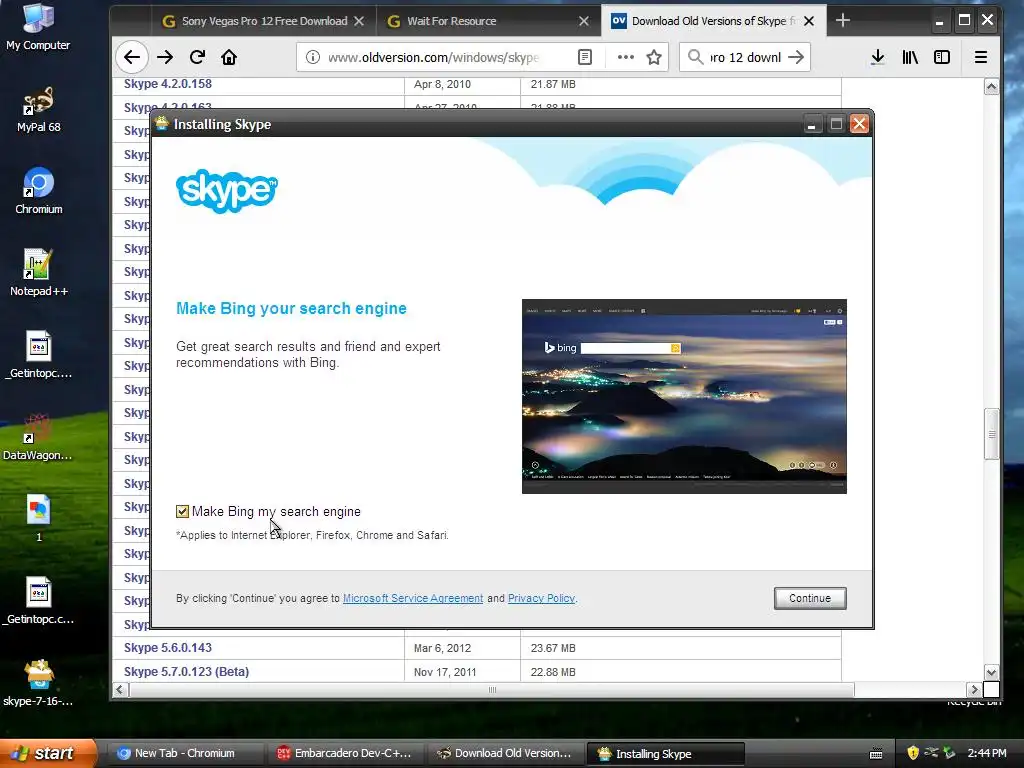Screen dimensions: 1024x768
Task: Switch to Download Old Version taskbar item
Action: [506, 753]
